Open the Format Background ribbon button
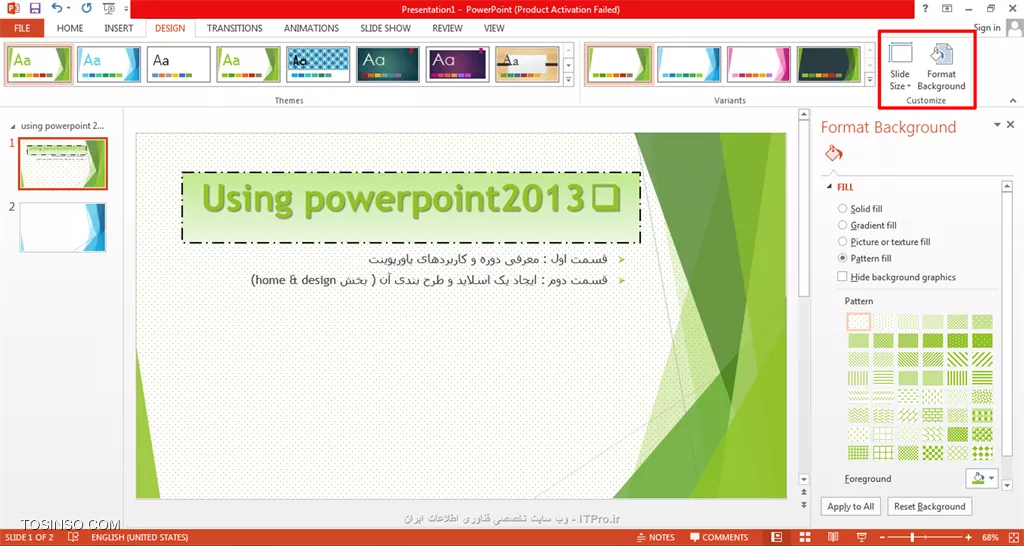Screen dimensions: 1024x546 coord(941,67)
